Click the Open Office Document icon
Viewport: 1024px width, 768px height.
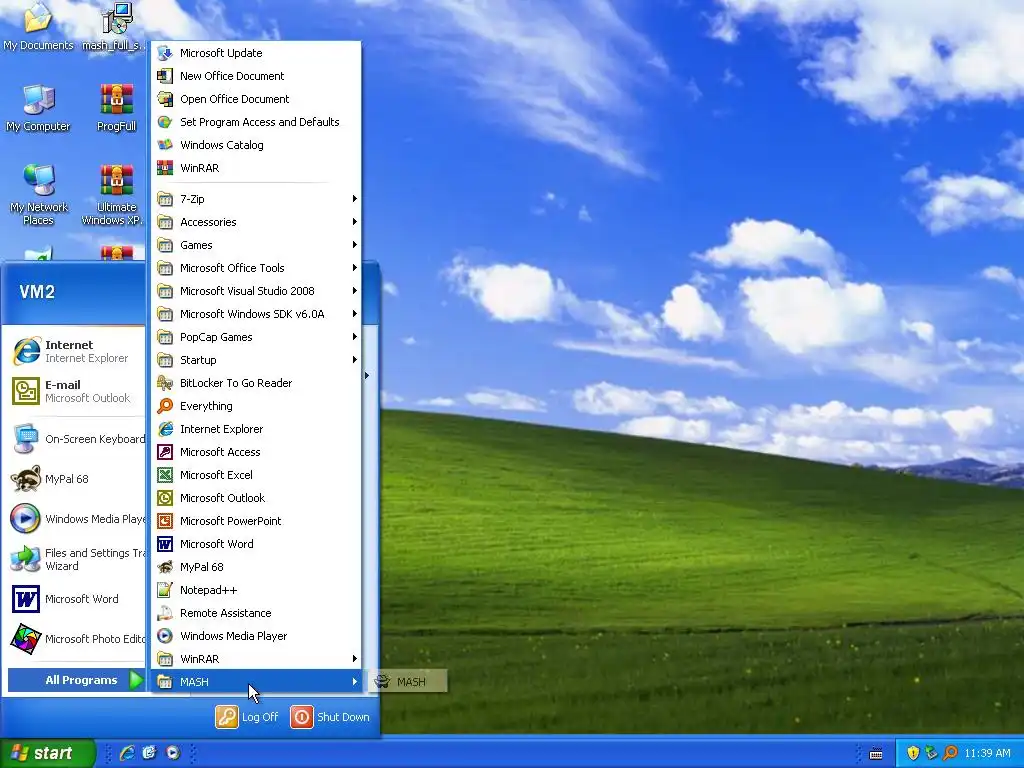pos(165,99)
